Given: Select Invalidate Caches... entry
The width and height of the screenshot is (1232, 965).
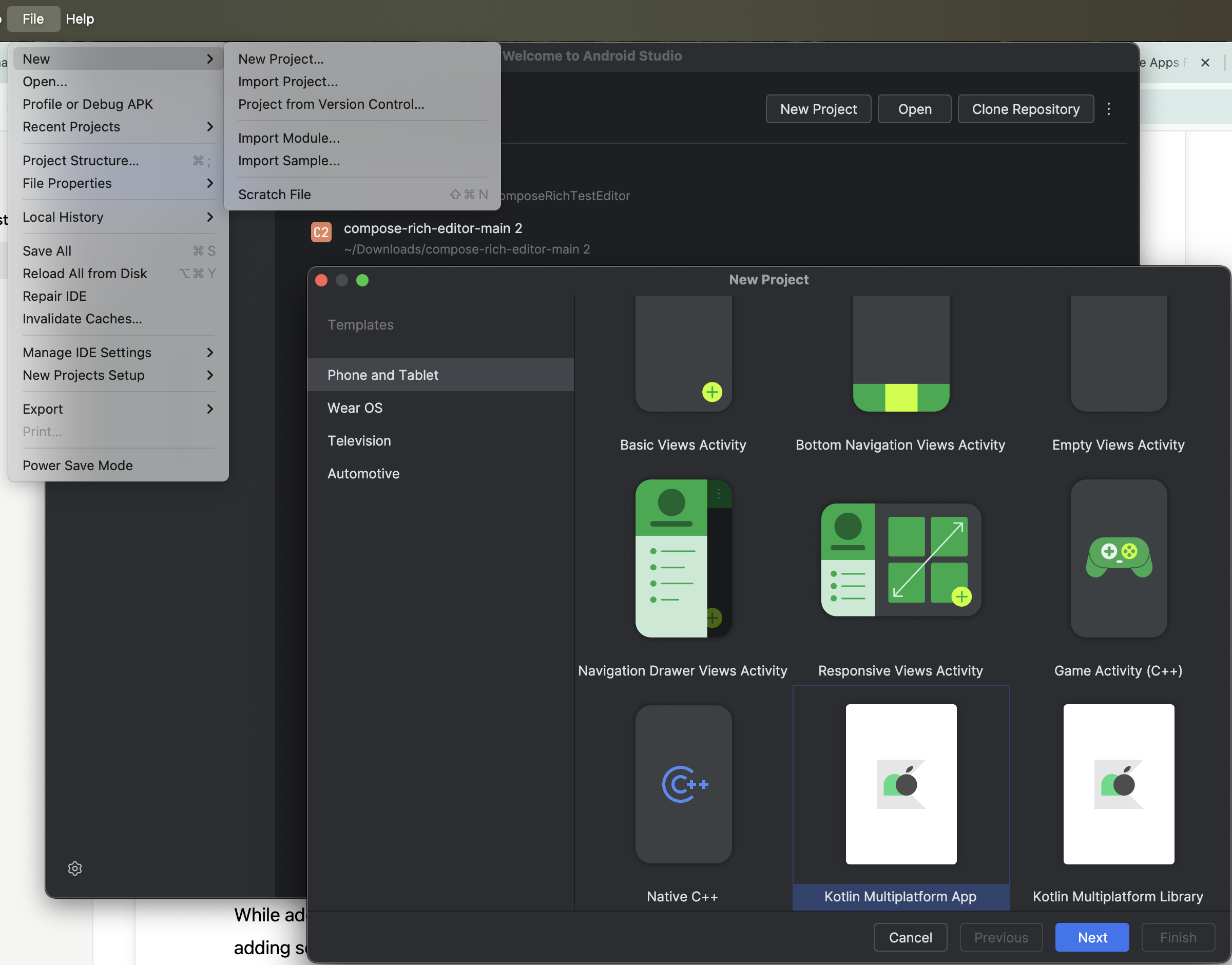Looking at the screenshot, I should click(118, 319).
